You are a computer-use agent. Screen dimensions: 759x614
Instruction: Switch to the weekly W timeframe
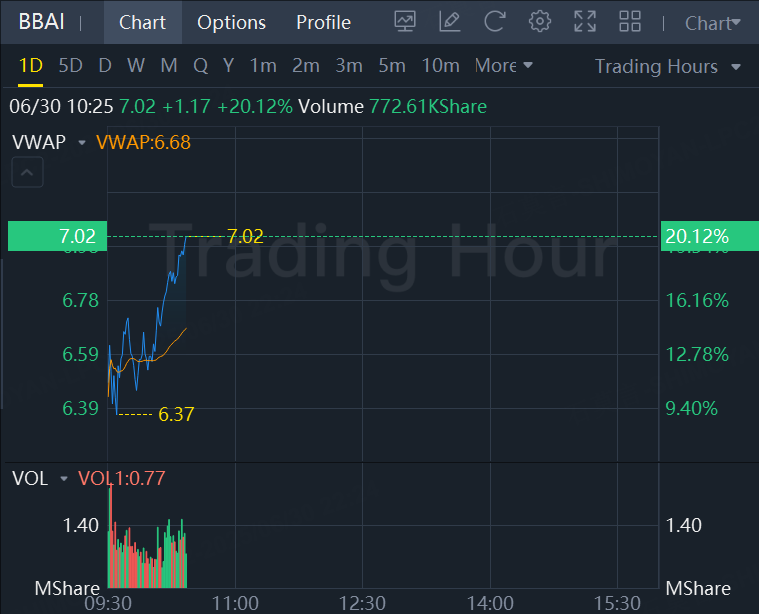click(136, 66)
